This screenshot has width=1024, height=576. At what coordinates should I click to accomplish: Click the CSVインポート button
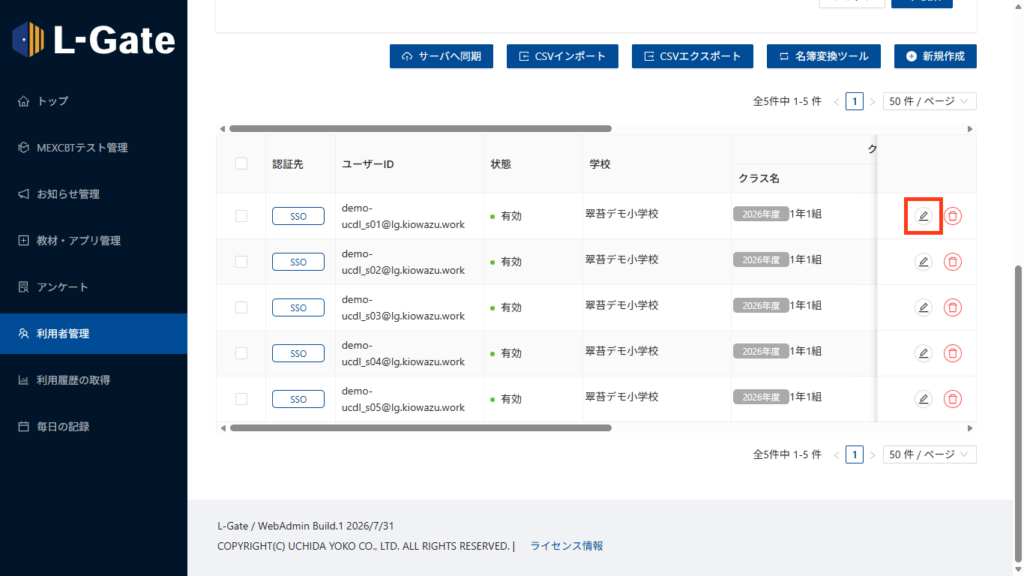coord(562,56)
